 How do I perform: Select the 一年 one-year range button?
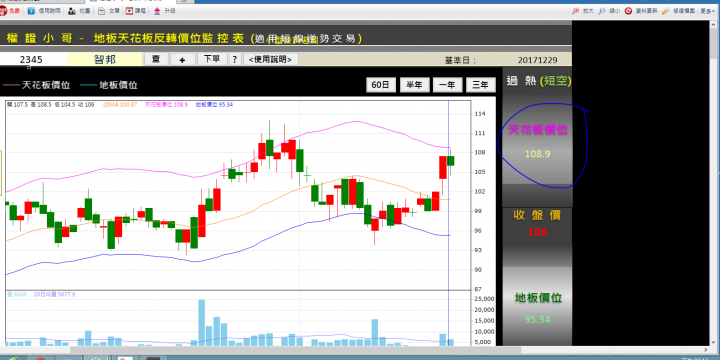point(447,85)
